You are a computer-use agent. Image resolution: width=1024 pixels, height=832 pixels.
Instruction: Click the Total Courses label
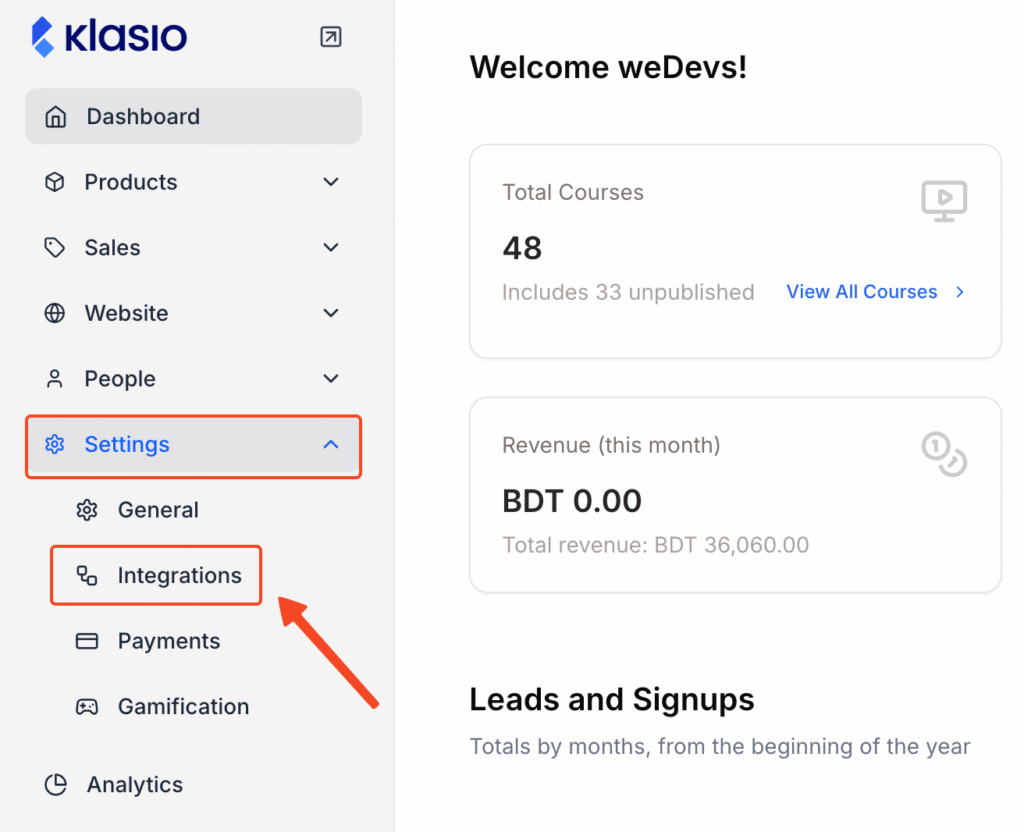573,193
